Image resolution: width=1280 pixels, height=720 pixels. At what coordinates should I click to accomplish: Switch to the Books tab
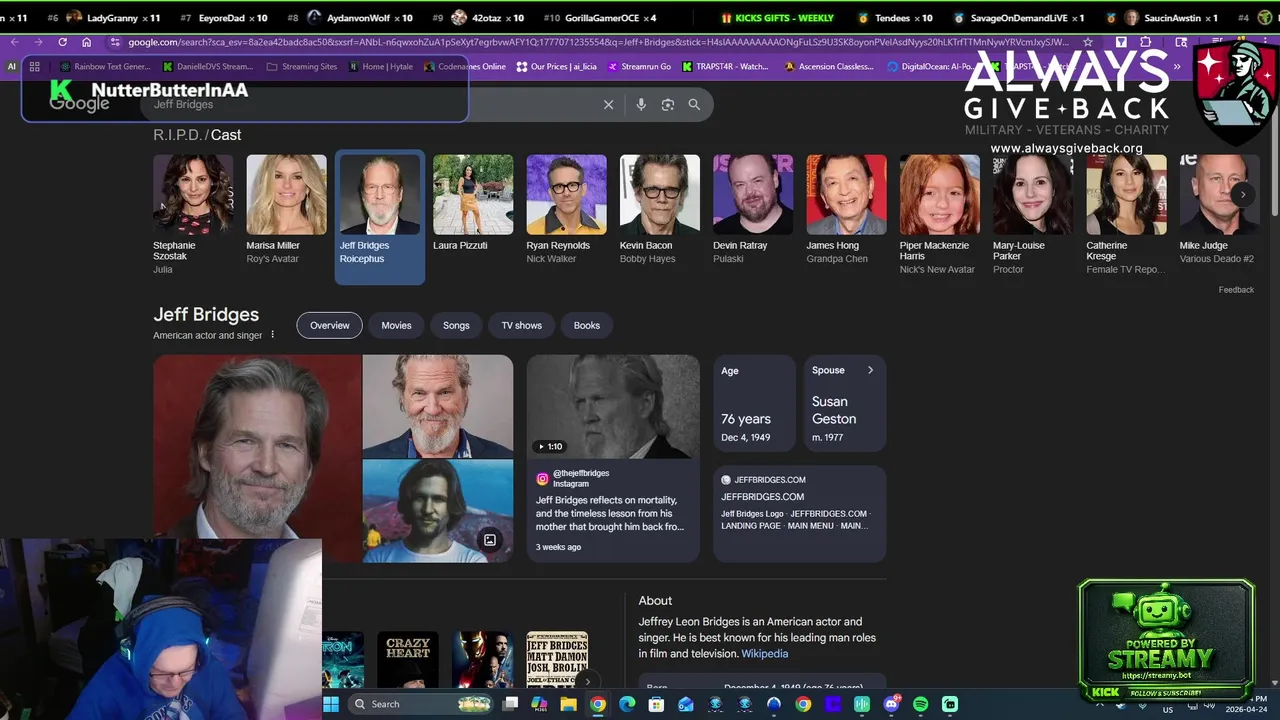[587, 325]
